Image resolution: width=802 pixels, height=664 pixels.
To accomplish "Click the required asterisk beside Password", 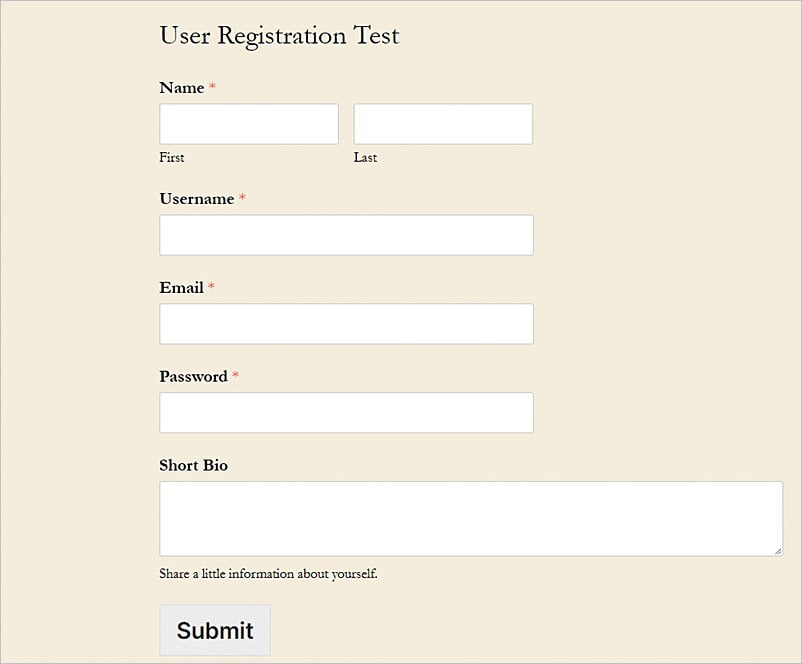I will (x=236, y=377).
